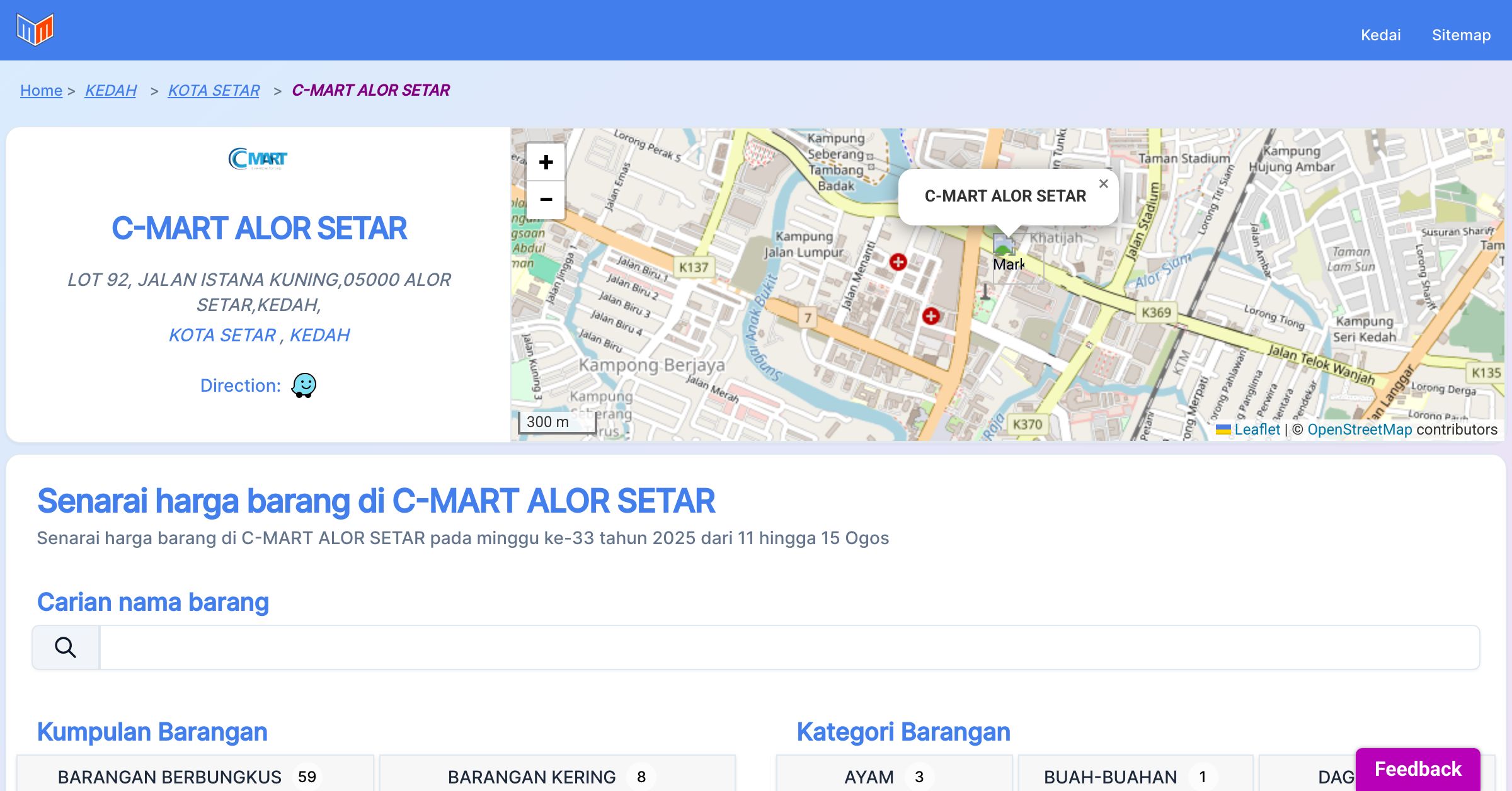Screen dimensions: 1512x791
Task: Open the Sitemap menu item
Action: [1461, 35]
